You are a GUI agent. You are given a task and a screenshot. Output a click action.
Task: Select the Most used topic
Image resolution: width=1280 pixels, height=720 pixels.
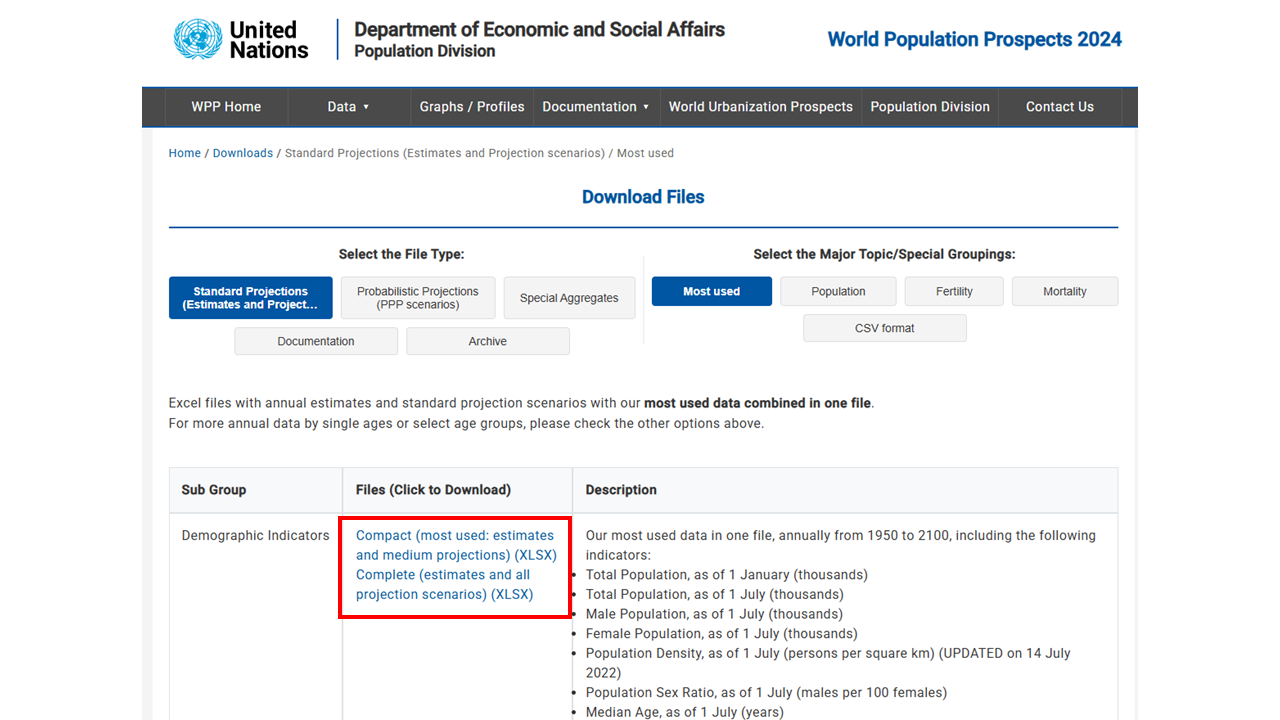pyautogui.click(x=711, y=291)
